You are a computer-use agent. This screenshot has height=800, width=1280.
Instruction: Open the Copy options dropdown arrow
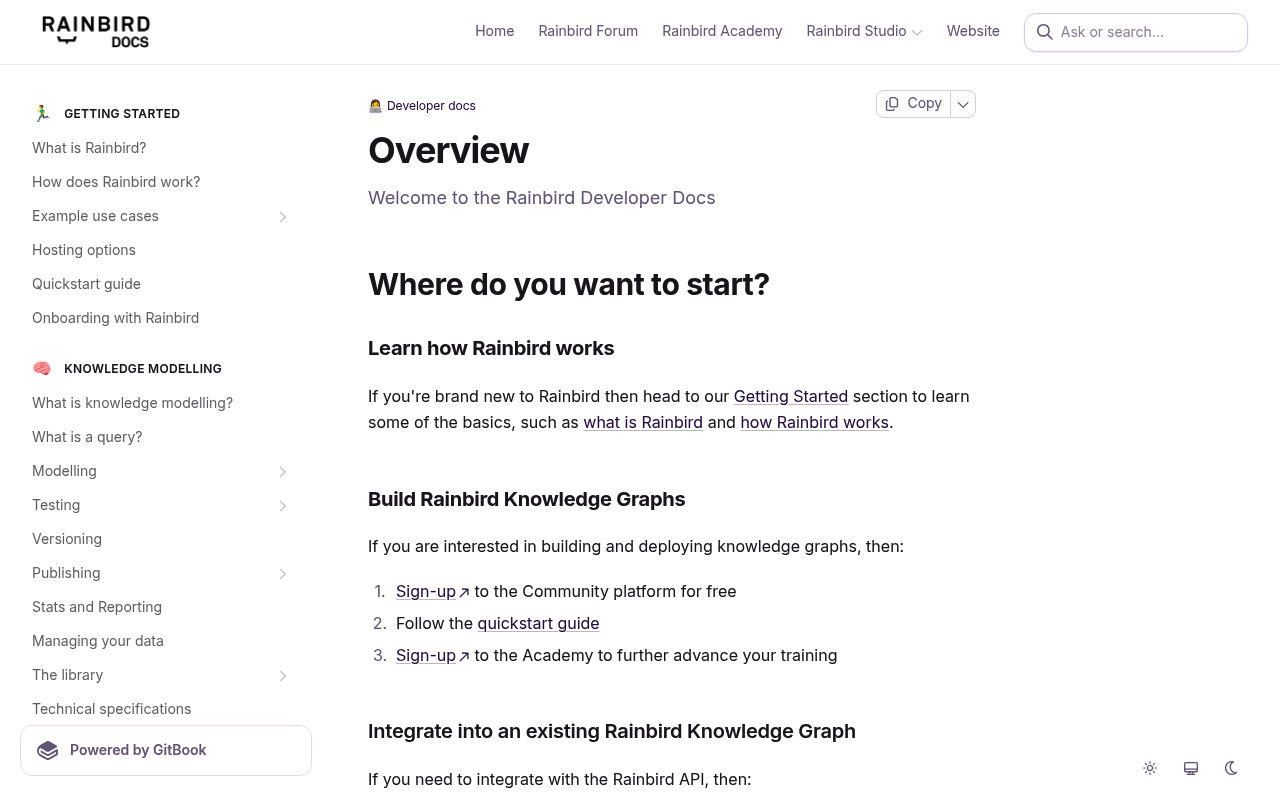click(963, 104)
